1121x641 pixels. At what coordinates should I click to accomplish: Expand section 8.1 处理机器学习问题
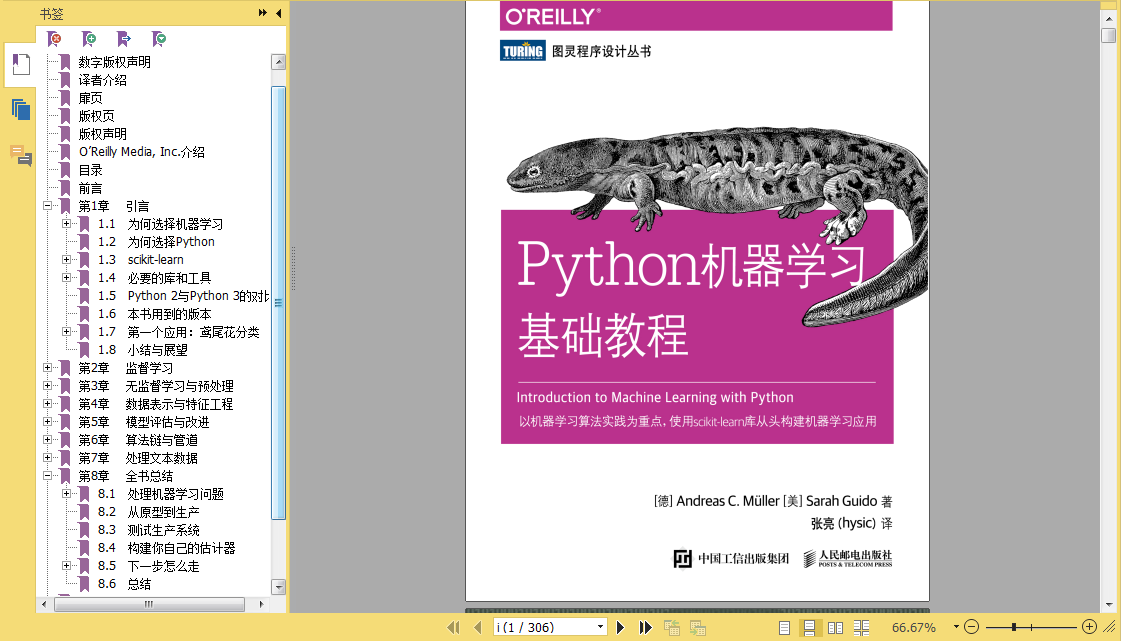tap(66, 494)
